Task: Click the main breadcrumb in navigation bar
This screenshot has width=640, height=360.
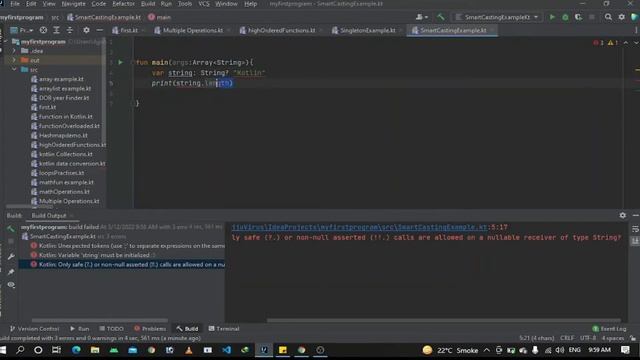Action: tap(159, 17)
